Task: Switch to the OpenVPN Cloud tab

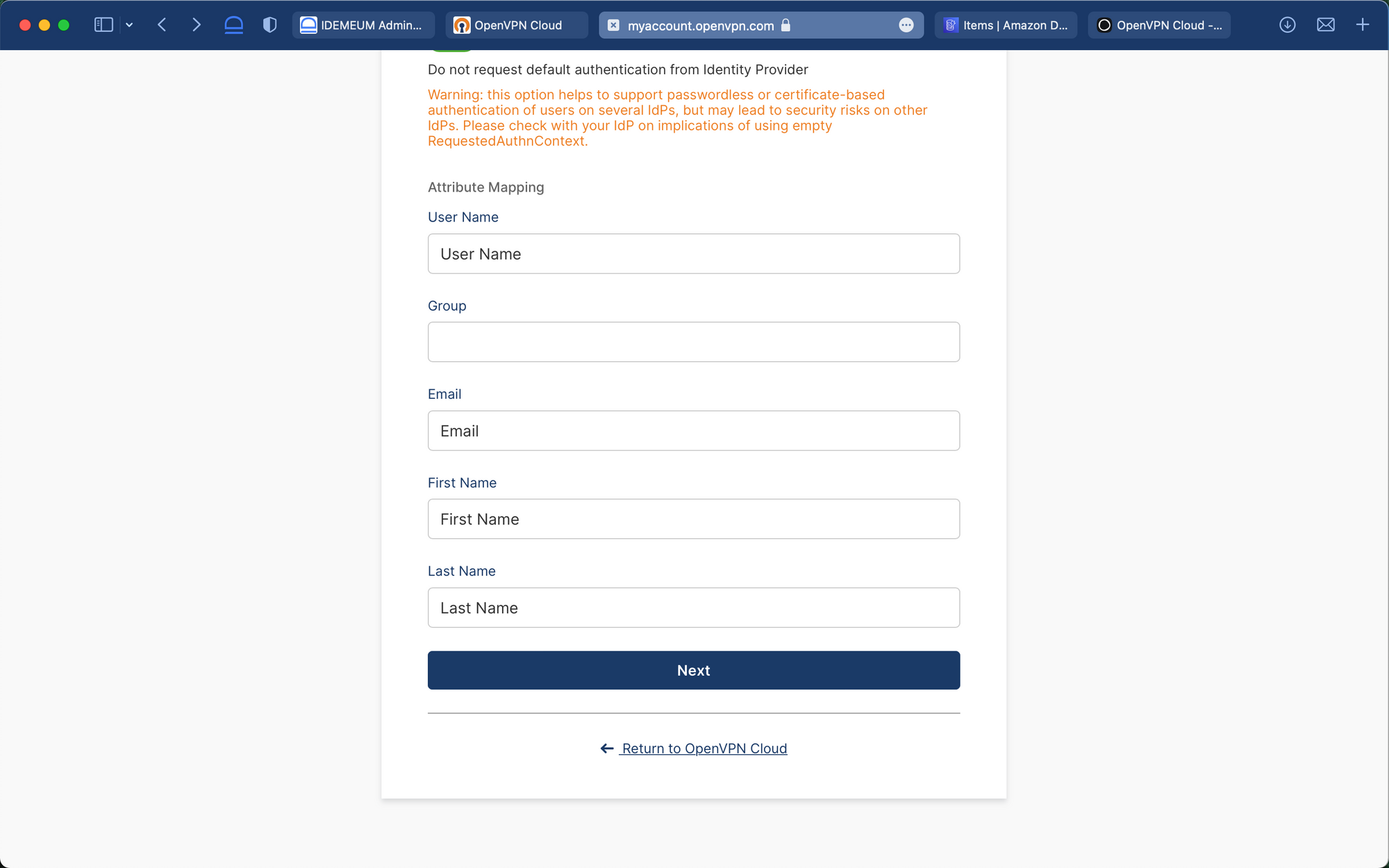Action: [x=517, y=25]
